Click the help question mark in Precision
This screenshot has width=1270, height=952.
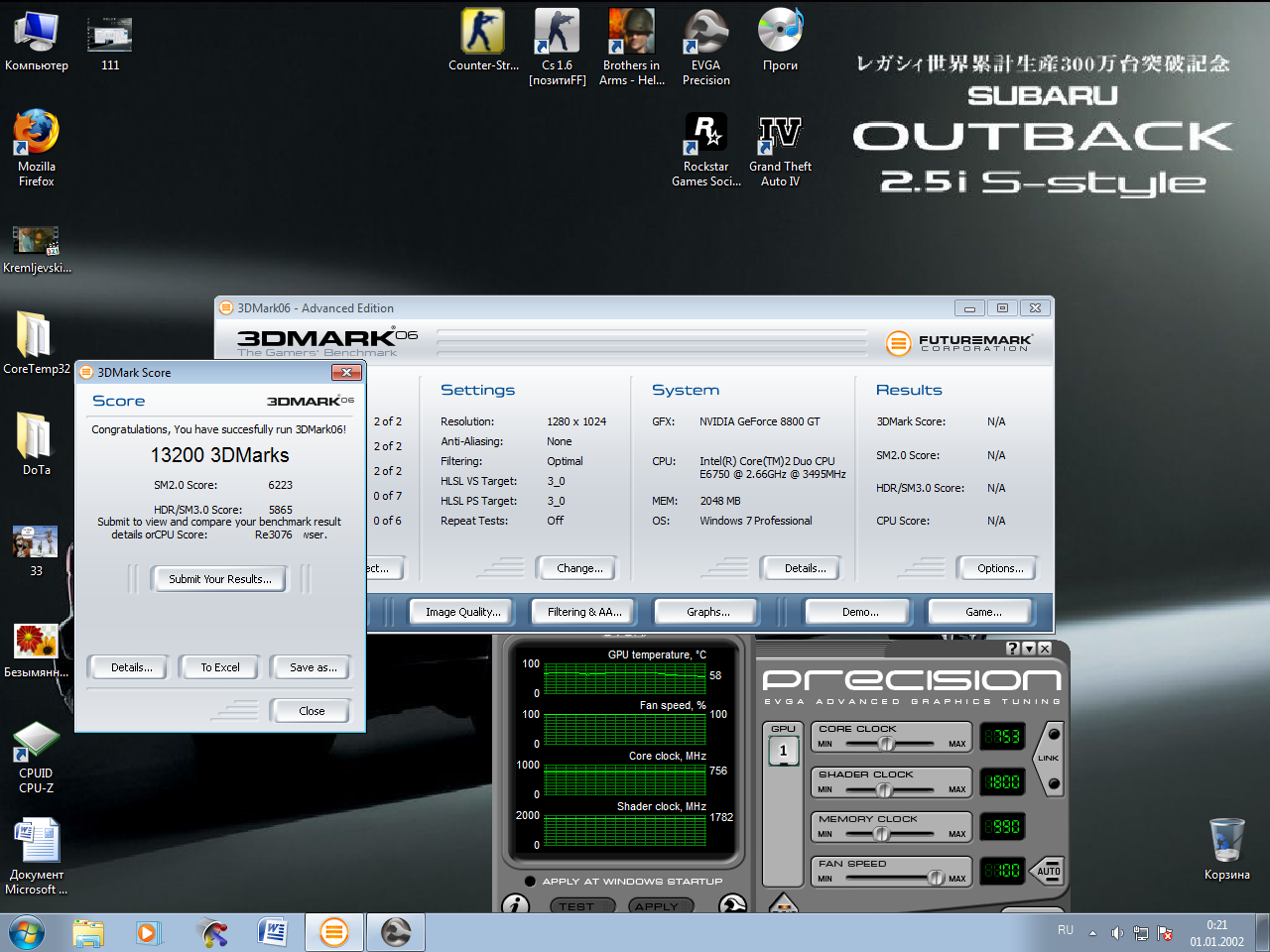pyautogui.click(x=1013, y=648)
